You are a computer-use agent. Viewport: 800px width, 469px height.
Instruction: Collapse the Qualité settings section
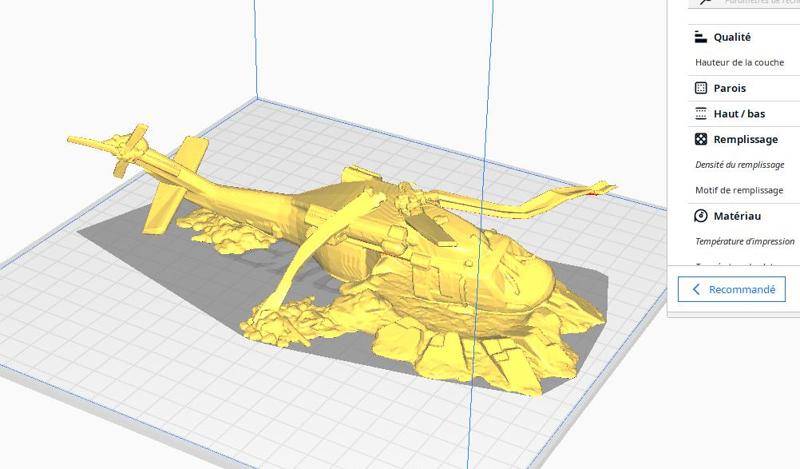click(744, 37)
